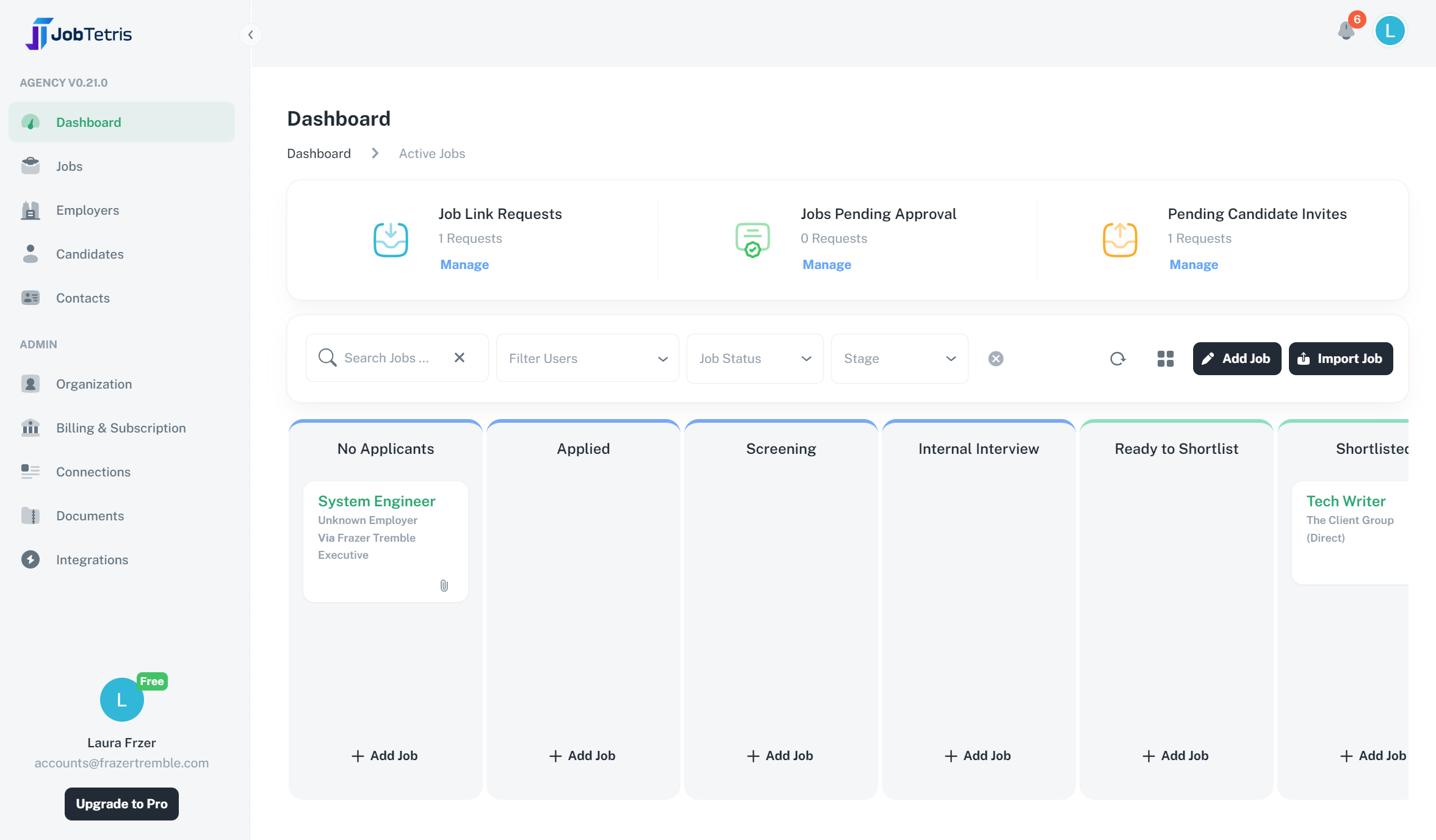This screenshot has height=840, width=1436.
Task: Click the refresh jobs icon
Action: click(x=1117, y=359)
